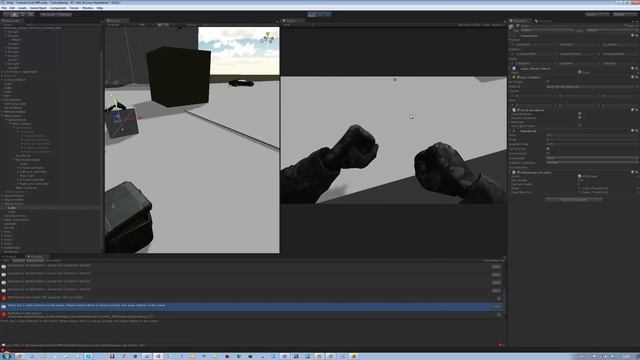Toggle the Pivot/Center handle button
This screenshot has height=360, width=640.
click(x=48, y=14)
